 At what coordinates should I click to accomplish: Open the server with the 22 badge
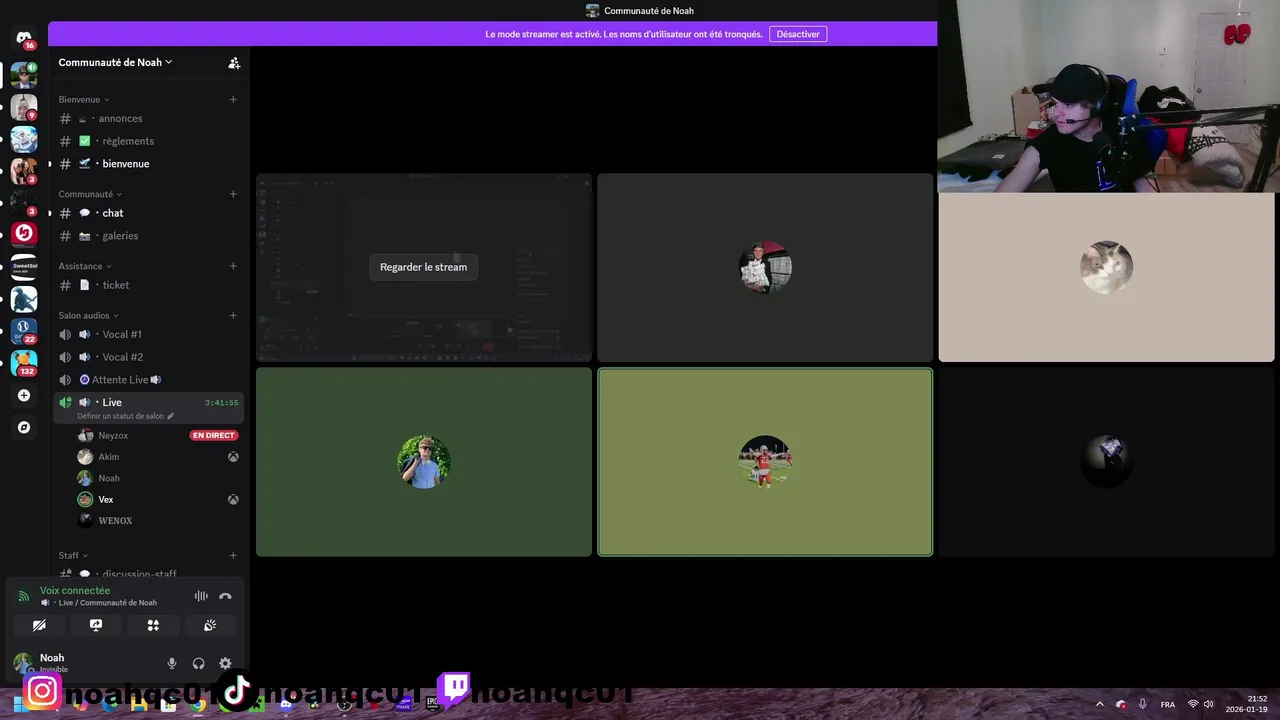(24, 330)
